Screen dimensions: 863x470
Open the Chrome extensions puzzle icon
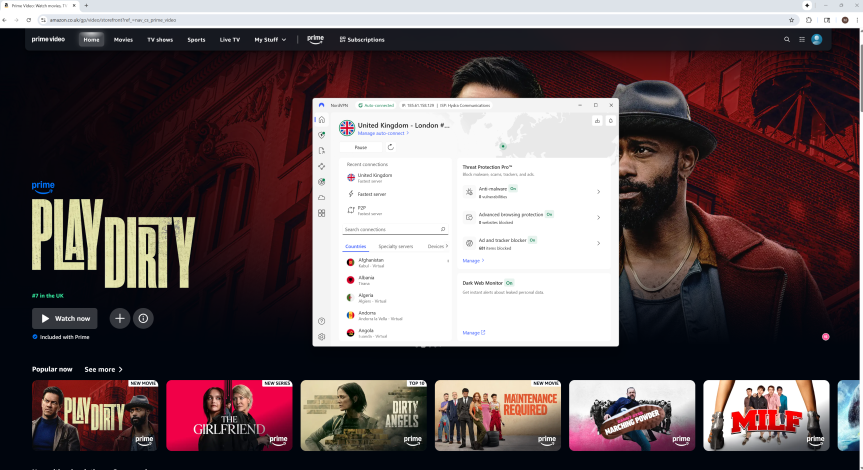click(809, 20)
